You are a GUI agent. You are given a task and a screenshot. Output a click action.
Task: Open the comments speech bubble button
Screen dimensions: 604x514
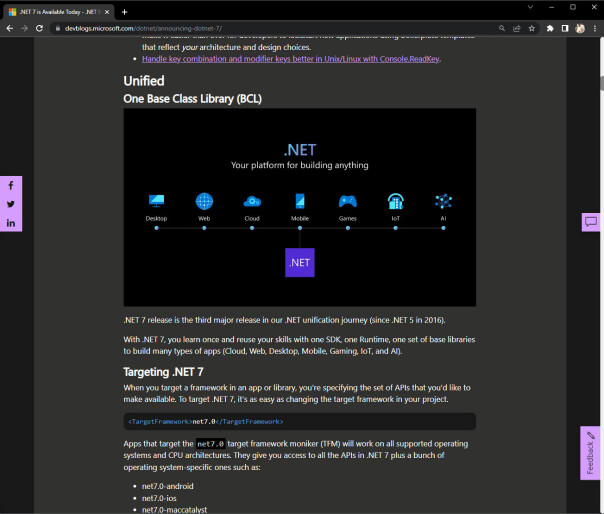coord(591,222)
